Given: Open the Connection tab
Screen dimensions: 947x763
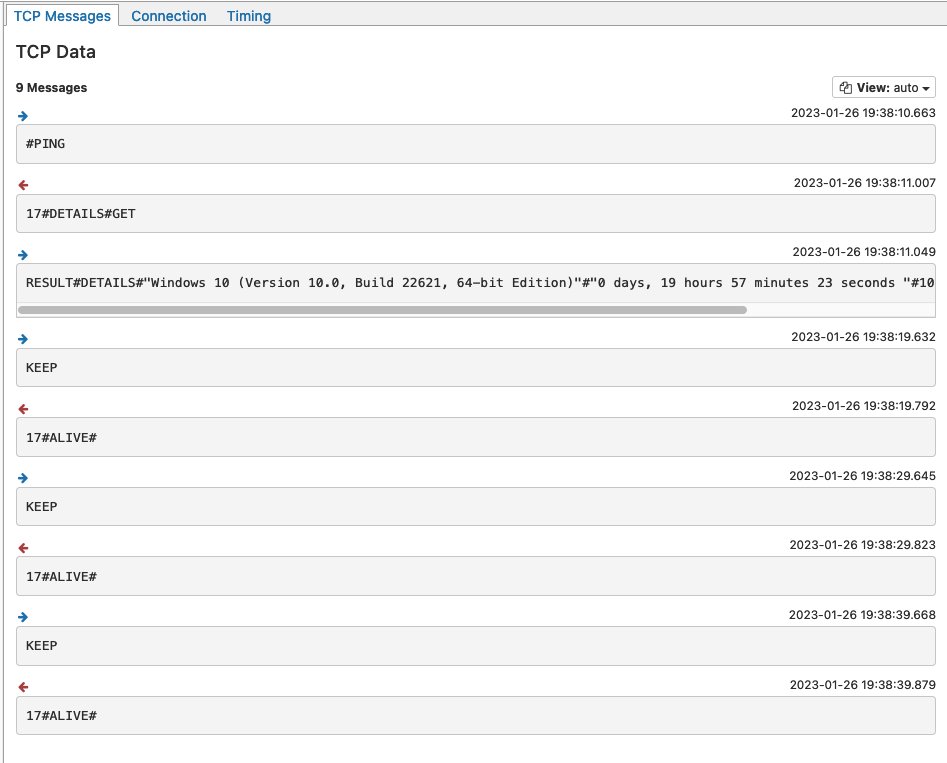Looking at the screenshot, I should [169, 16].
